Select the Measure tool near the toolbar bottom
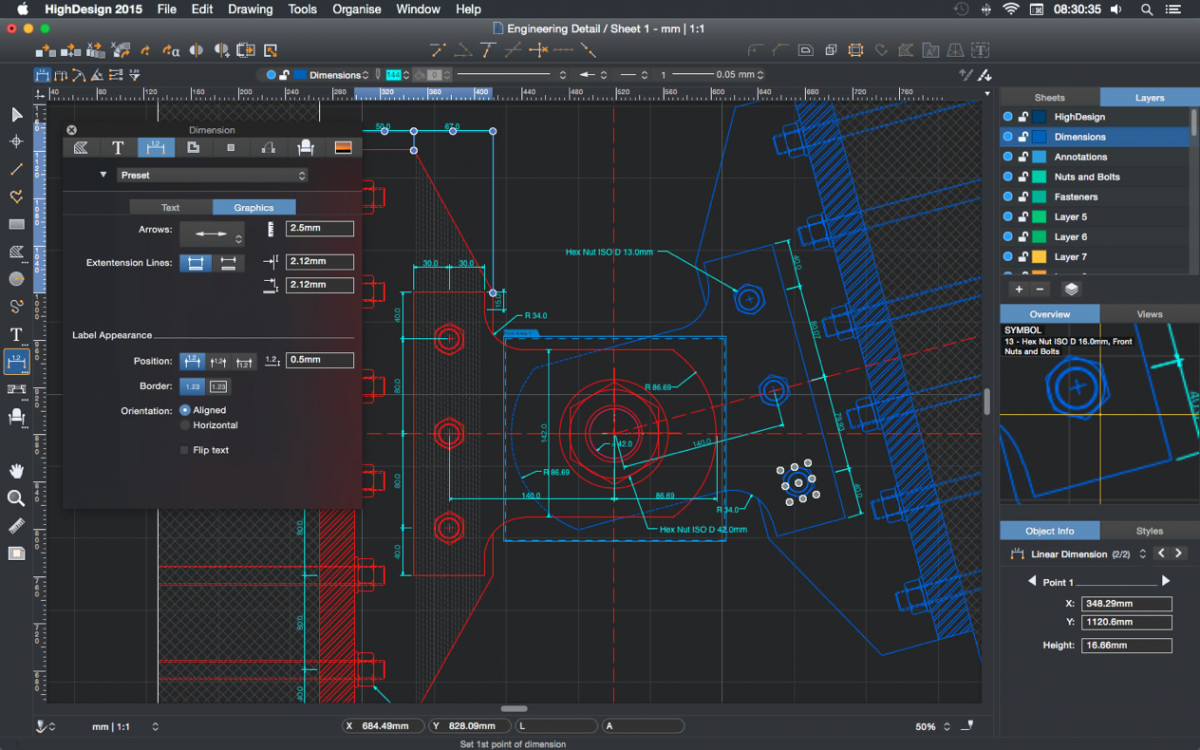1200x750 pixels. (16, 525)
